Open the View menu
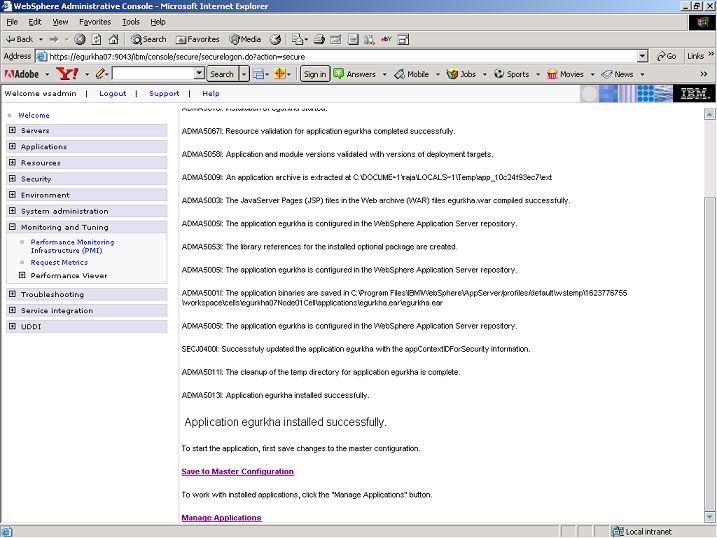The image size is (717, 538). coord(60,22)
